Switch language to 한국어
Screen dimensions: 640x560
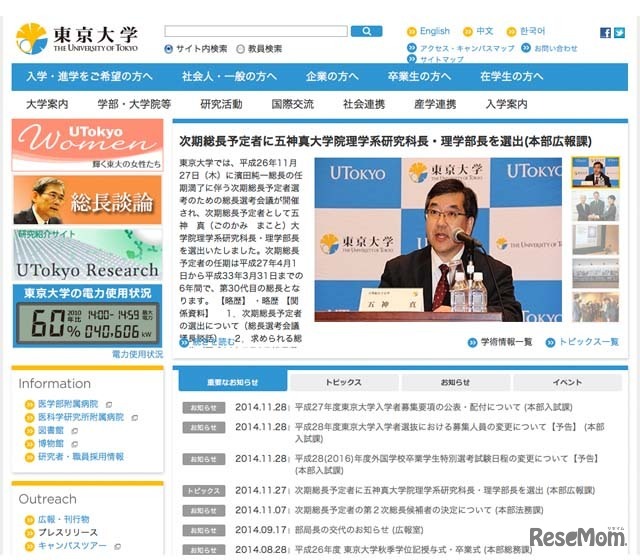tap(532, 31)
